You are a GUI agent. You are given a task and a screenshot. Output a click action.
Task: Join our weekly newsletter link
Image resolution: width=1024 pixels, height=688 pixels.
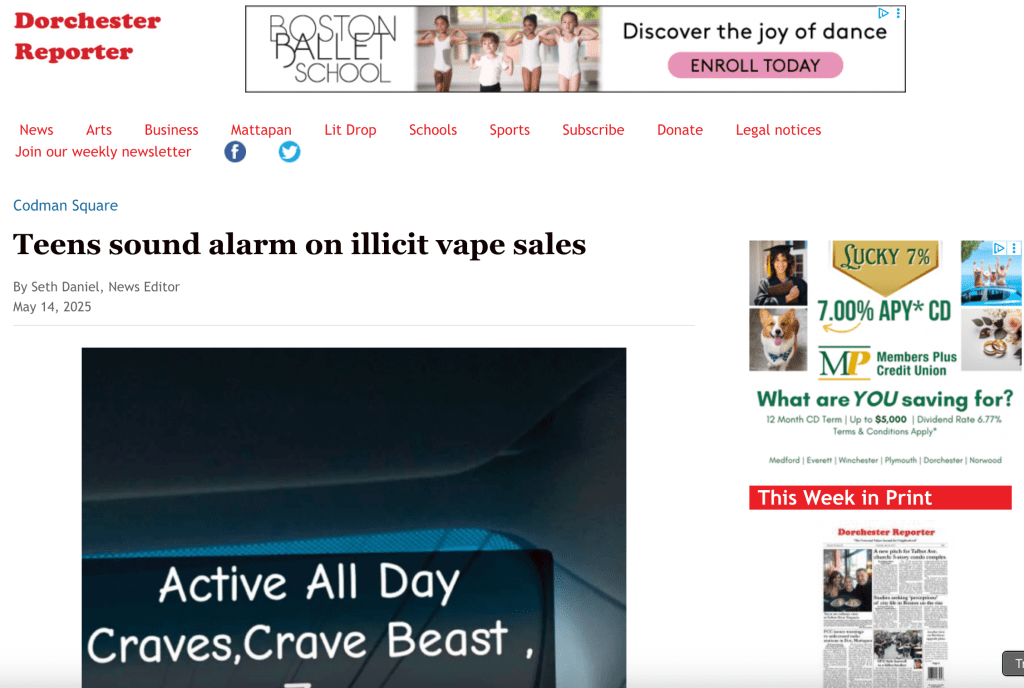coord(103,151)
